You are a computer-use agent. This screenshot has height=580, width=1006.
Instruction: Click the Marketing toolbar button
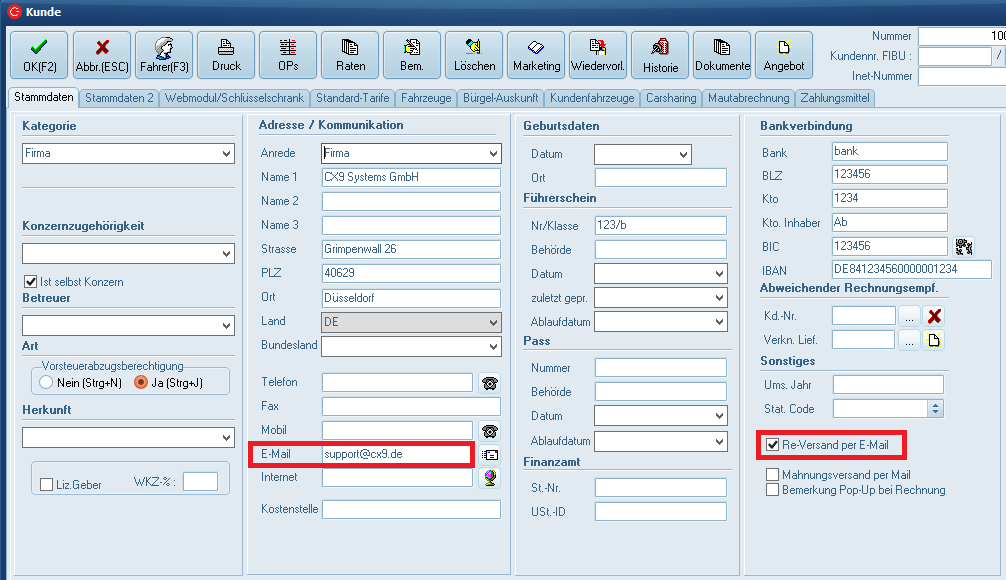pos(536,55)
